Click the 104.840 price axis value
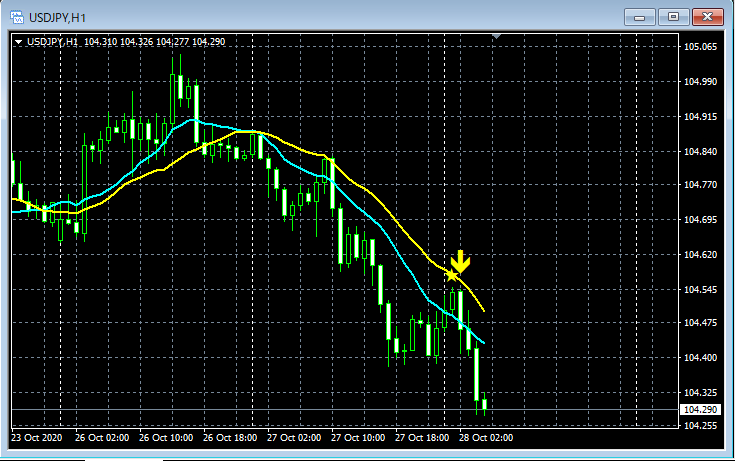The width and height of the screenshot is (735, 461). pyautogui.click(x=700, y=151)
